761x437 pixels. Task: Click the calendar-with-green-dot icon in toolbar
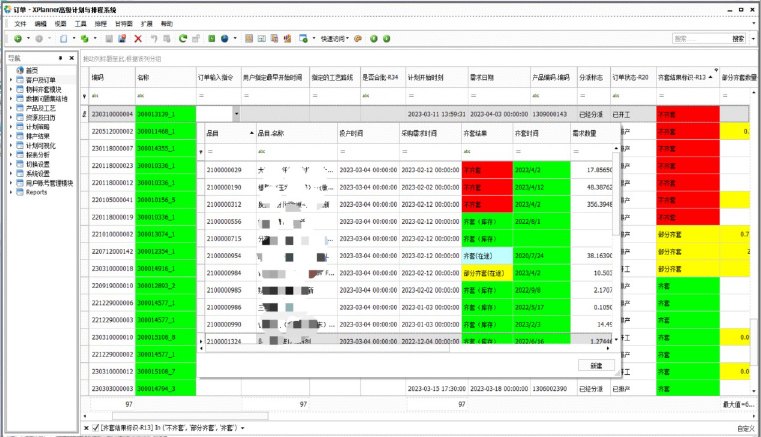tap(303, 39)
